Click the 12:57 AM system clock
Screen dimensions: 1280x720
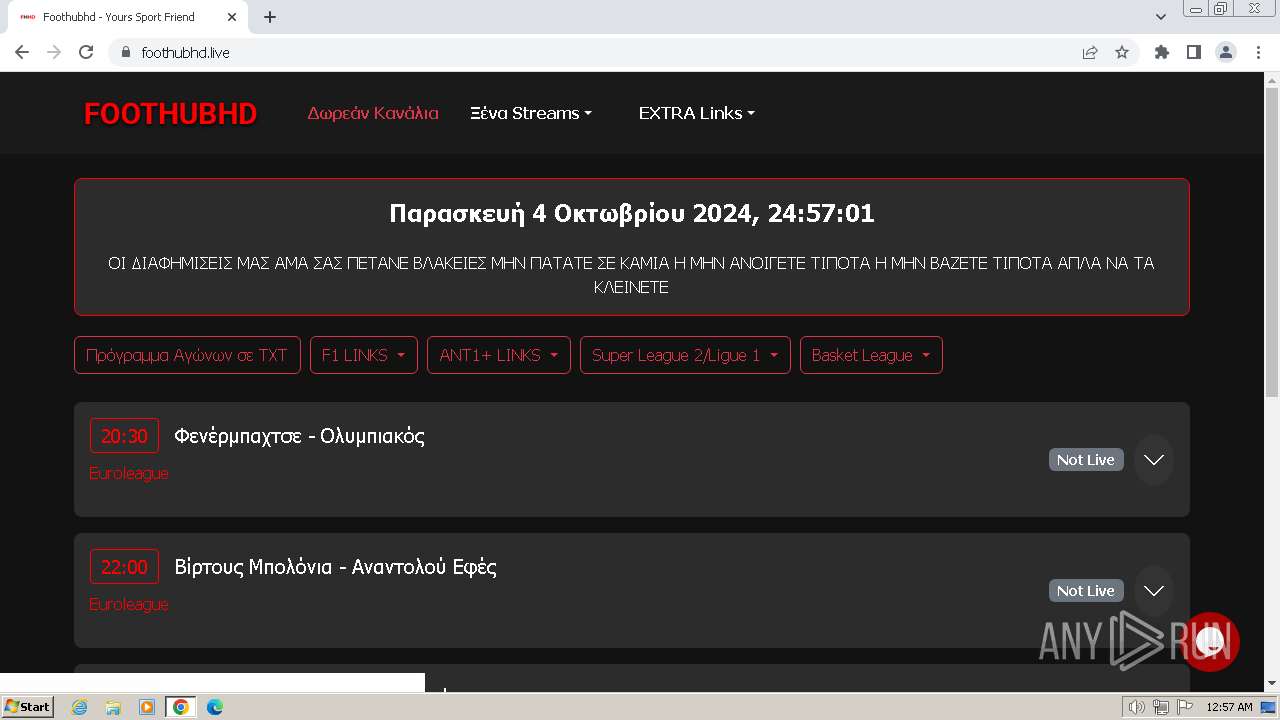1229,707
